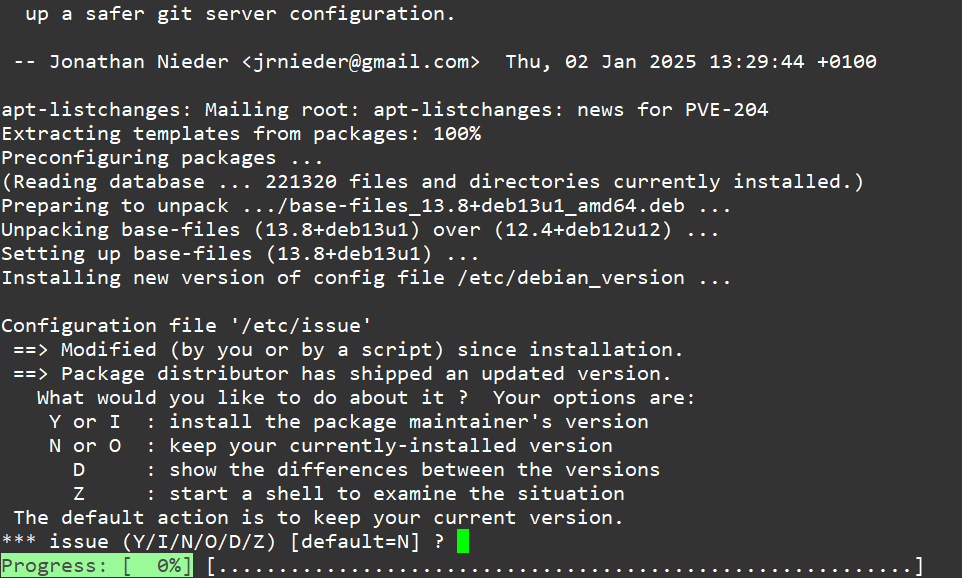The height and width of the screenshot is (578, 962).
Task: Click the 'PVE-204' hostname text
Action: click(726, 109)
